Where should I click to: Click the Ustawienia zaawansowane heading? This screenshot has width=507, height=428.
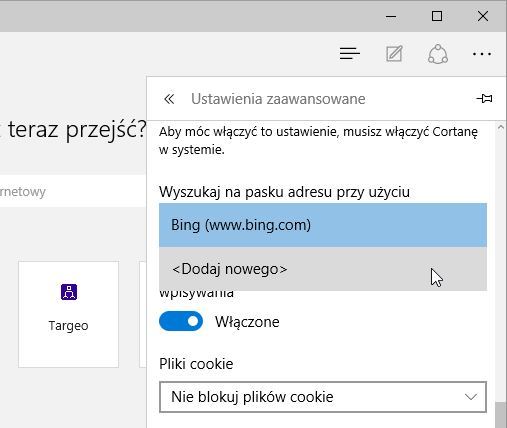278,99
